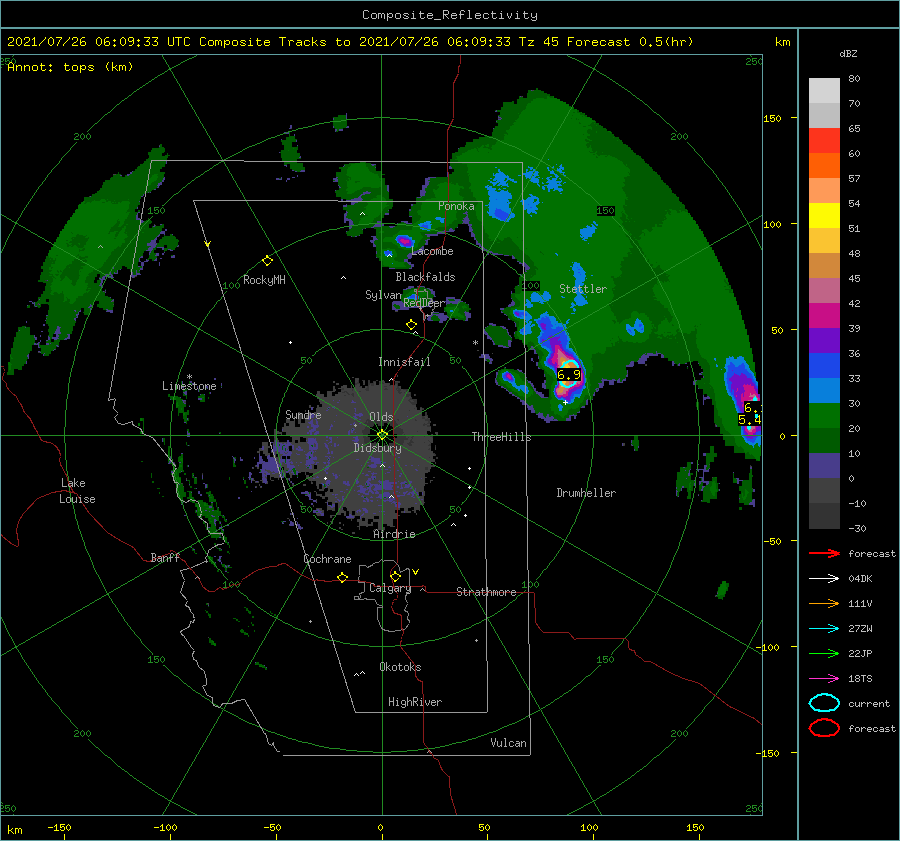Click the Annot: tops (km) label

click(x=70, y=67)
